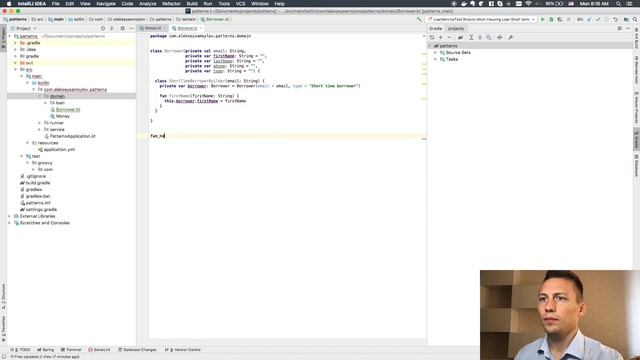640x360 pixels.
Task: Click VCS Revert arrow icon
Action: (x=615, y=19)
